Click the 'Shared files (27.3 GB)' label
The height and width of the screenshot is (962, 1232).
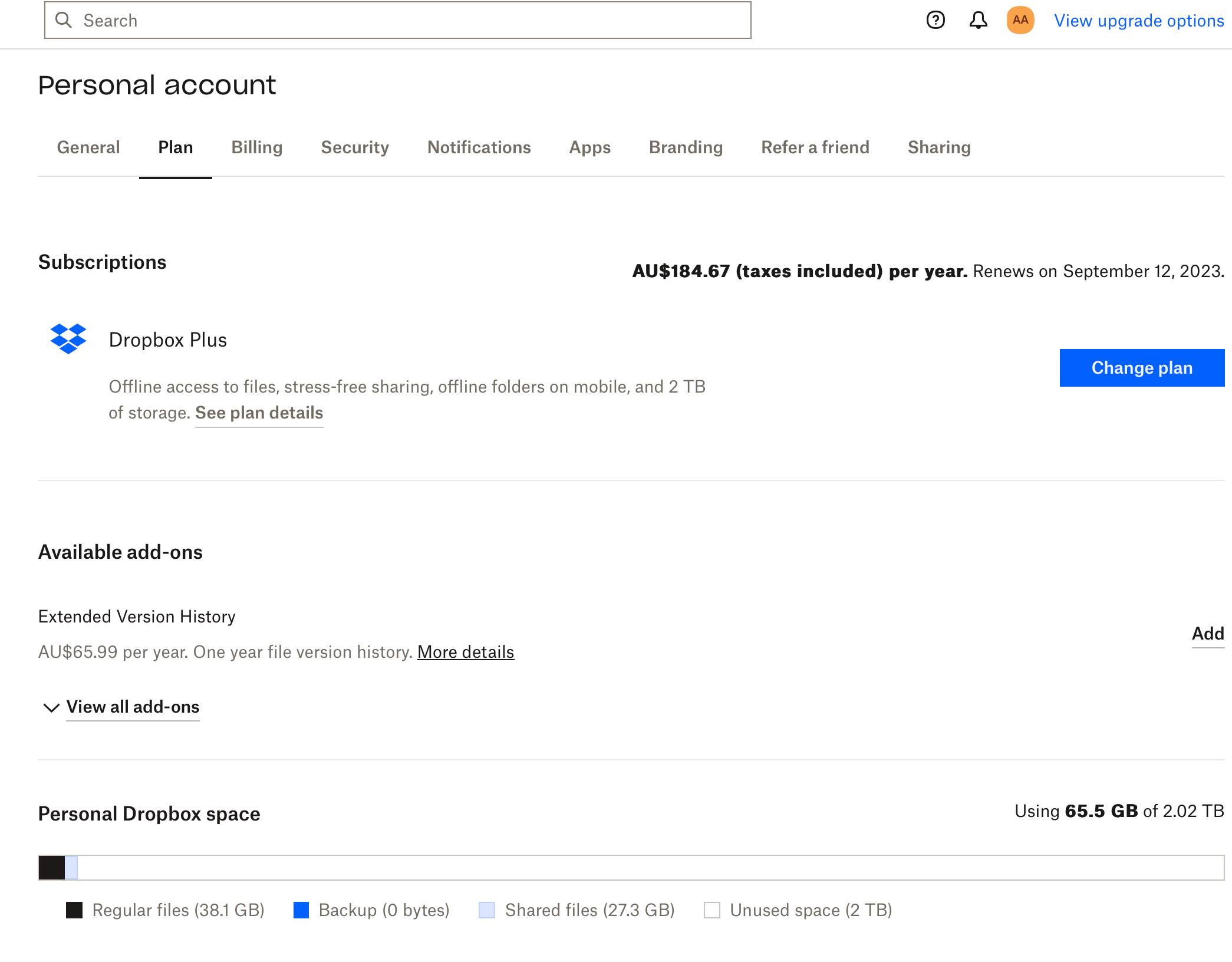pos(590,910)
